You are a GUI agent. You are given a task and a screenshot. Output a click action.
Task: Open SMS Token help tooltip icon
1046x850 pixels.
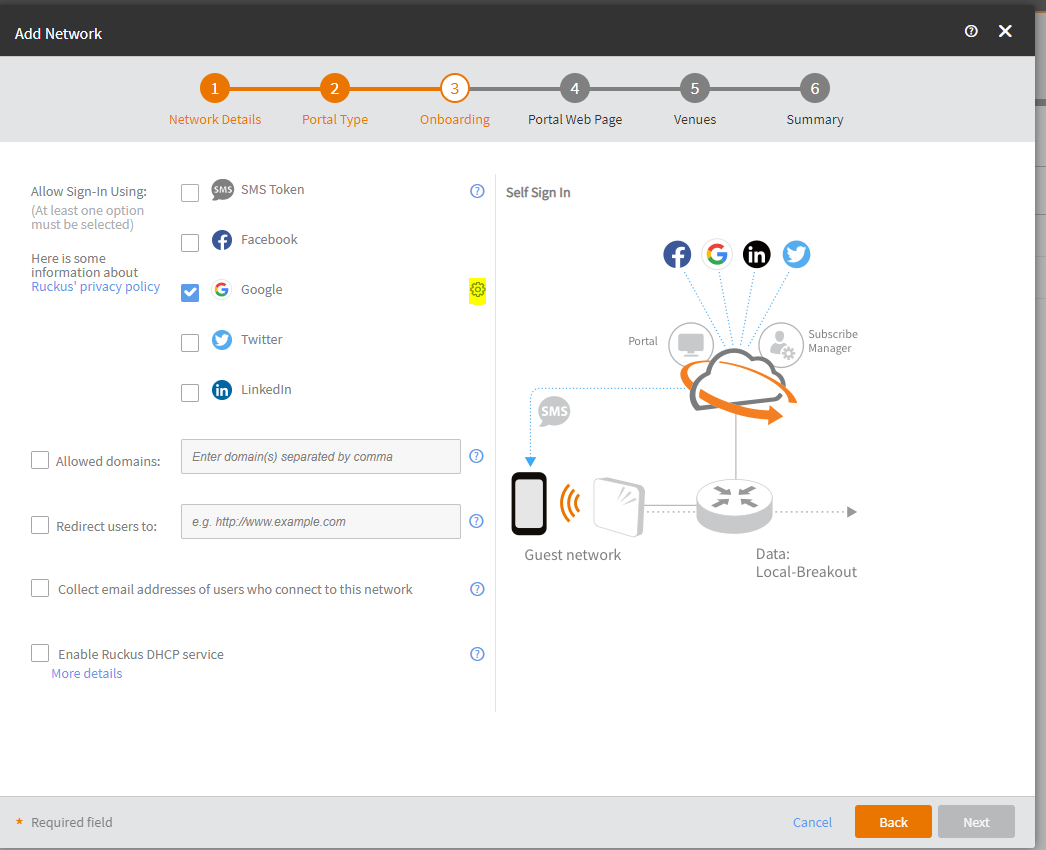click(x=477, y=191)
